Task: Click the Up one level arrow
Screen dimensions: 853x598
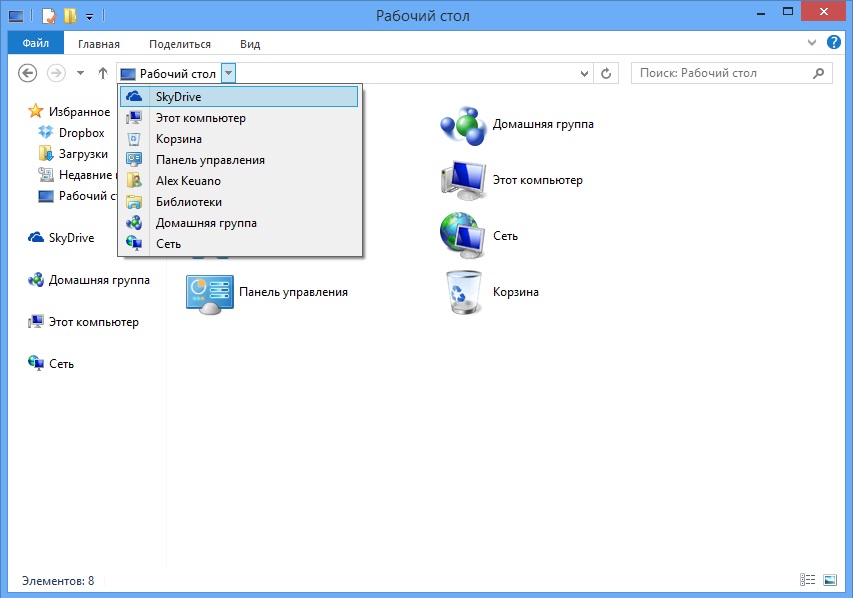Action: tap(102, 73)
